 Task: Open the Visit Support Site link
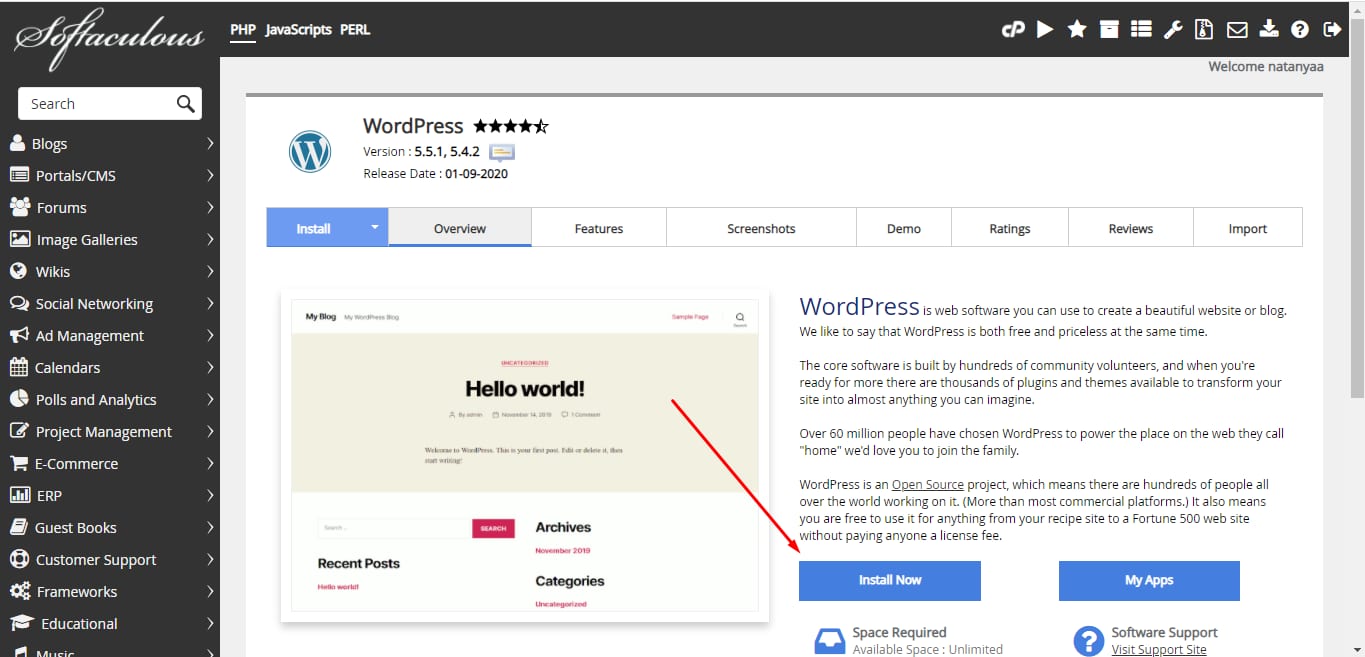coord(1158,650)
